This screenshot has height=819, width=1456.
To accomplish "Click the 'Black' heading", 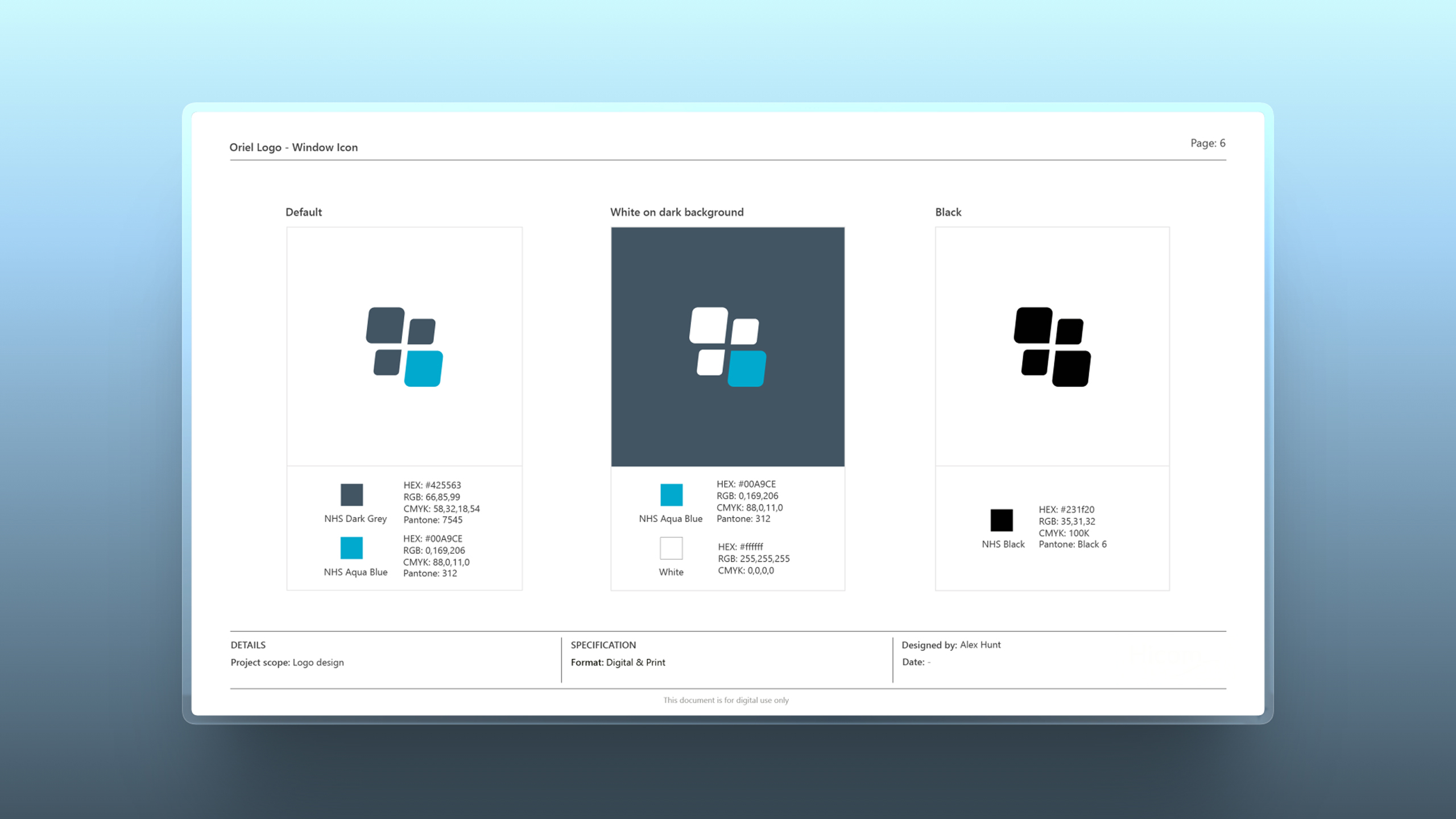I will tap(948, 212).
